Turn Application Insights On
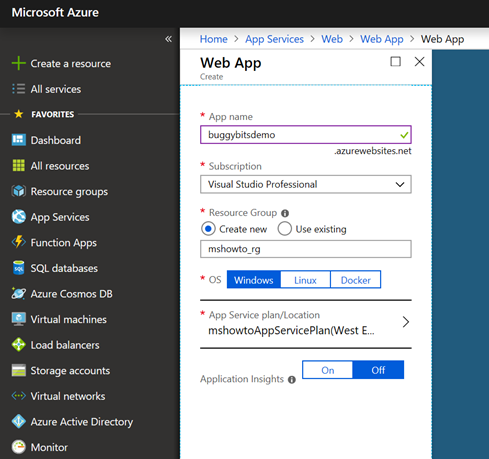The width and height of the screenshot is (489, 459). click(328, 370)
